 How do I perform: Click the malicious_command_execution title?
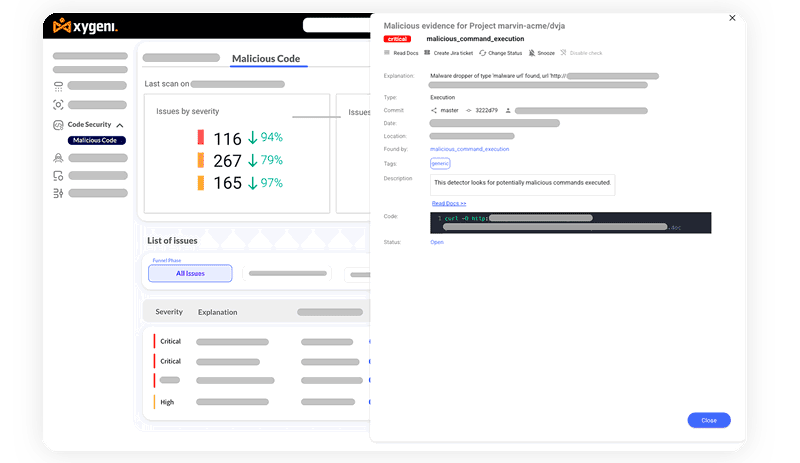click(x=475, y=39)
